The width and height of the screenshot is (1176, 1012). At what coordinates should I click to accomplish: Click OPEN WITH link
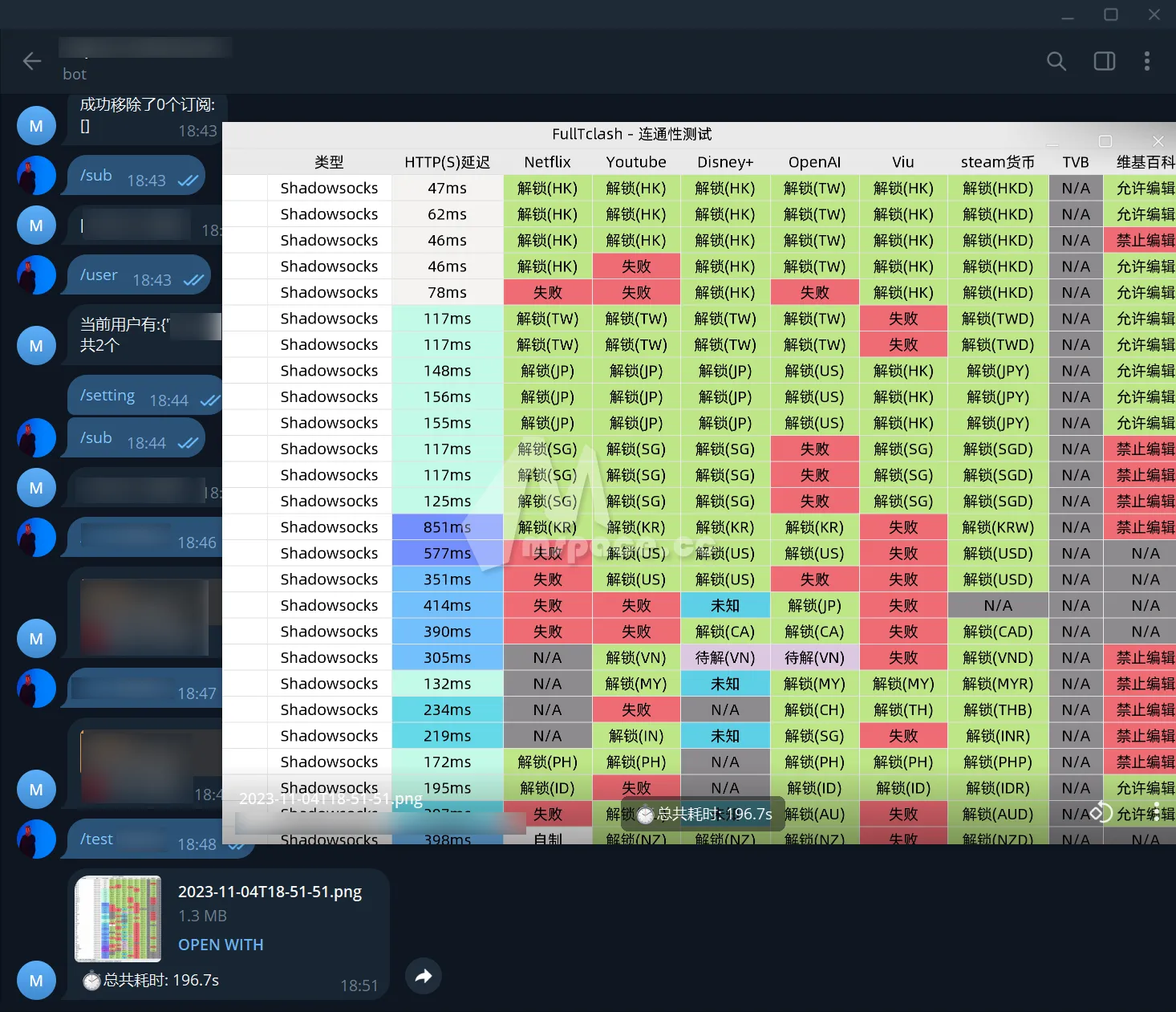pos(221,945)
